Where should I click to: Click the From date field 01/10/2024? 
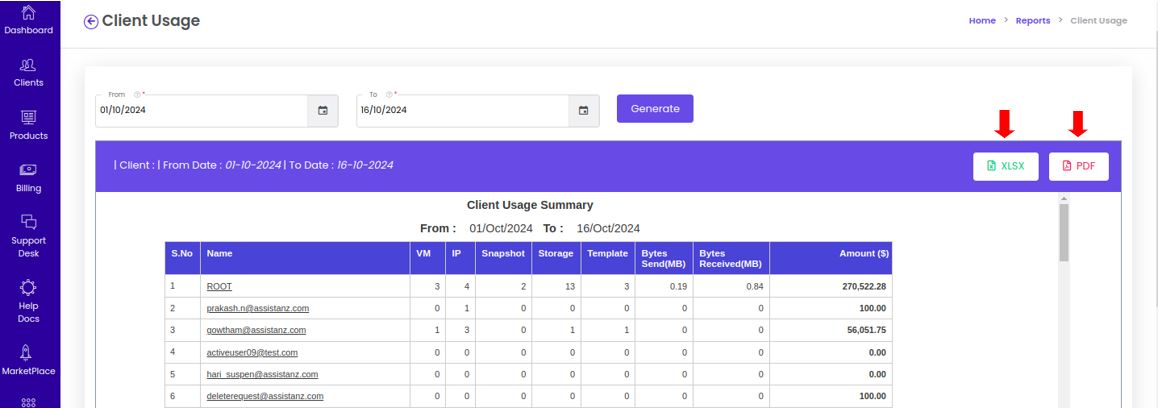[202, 111]
